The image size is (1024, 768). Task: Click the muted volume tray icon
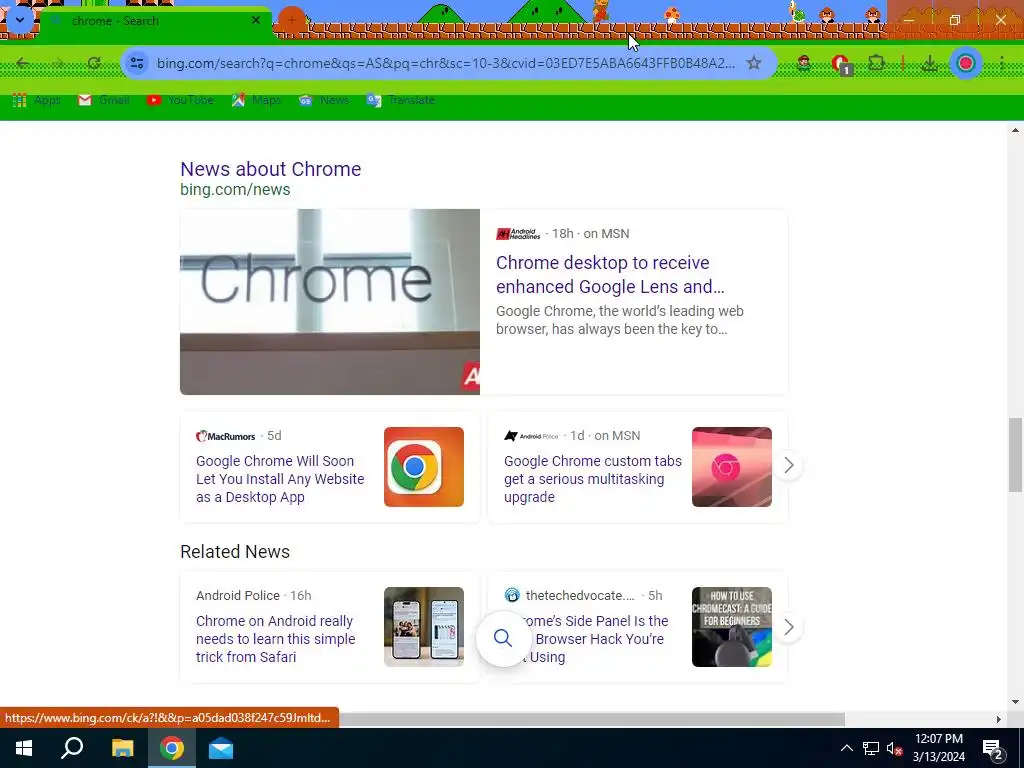point(894,748)
